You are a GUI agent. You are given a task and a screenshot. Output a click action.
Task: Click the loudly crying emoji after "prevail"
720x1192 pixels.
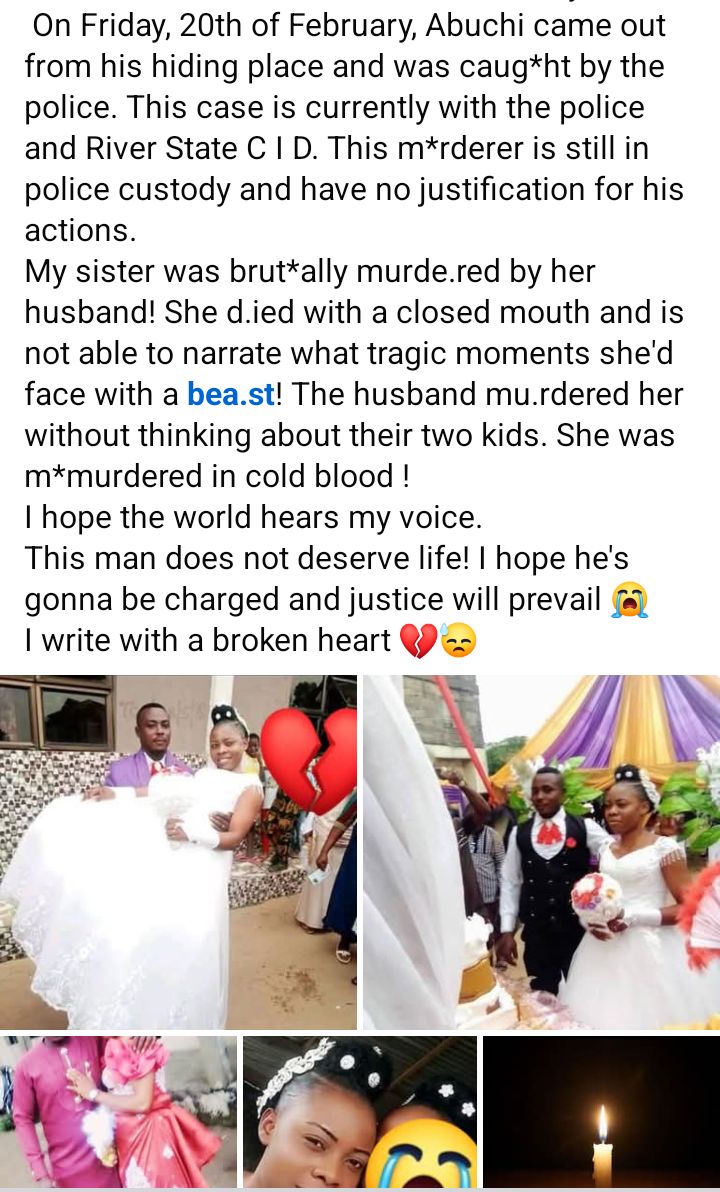point(630,601)
